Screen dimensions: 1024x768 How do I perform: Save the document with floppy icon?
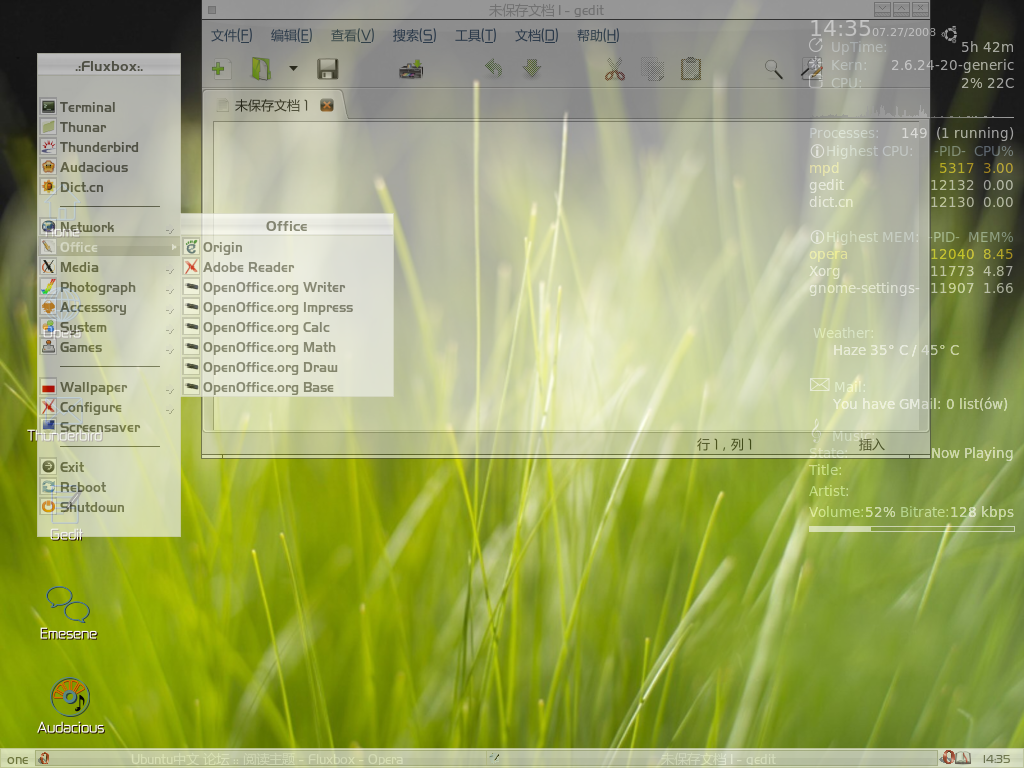tap(327, 69)
